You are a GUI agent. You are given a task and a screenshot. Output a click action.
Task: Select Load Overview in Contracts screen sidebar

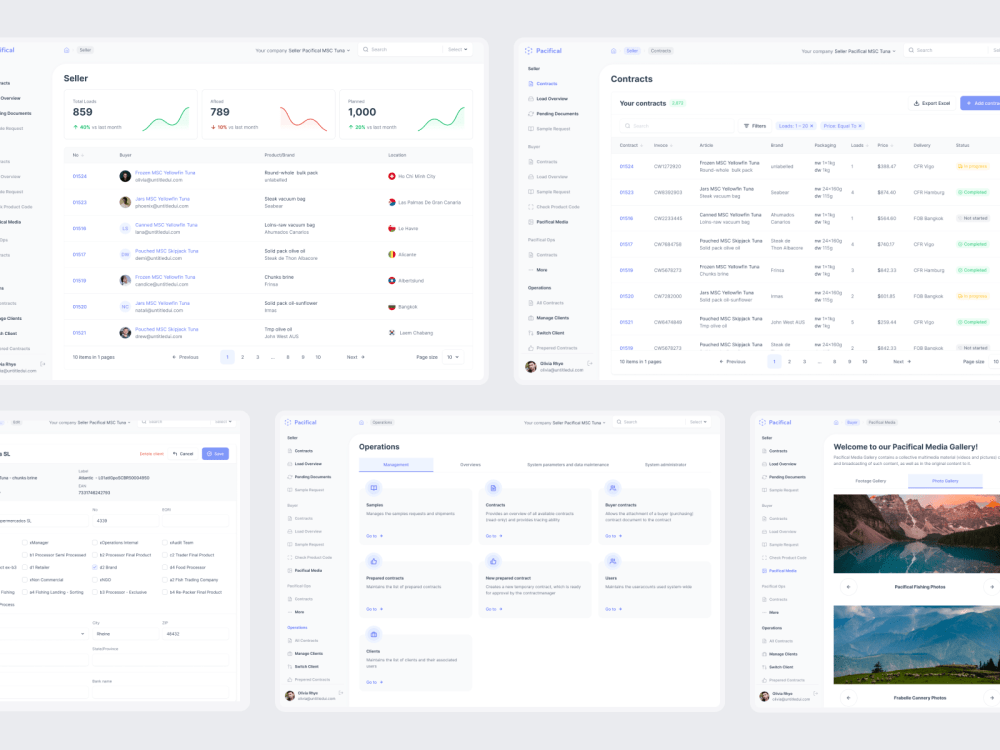tap(552, 99)
